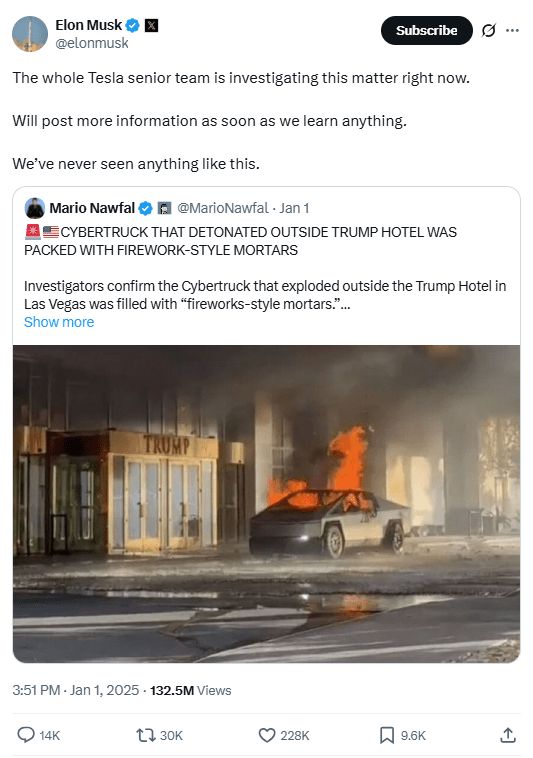The height and width of the screenshot is (758, 533).
Task: Open the 3:51 PM Jan 1, 2025 timestamp
Action: (x=76, y=690)
